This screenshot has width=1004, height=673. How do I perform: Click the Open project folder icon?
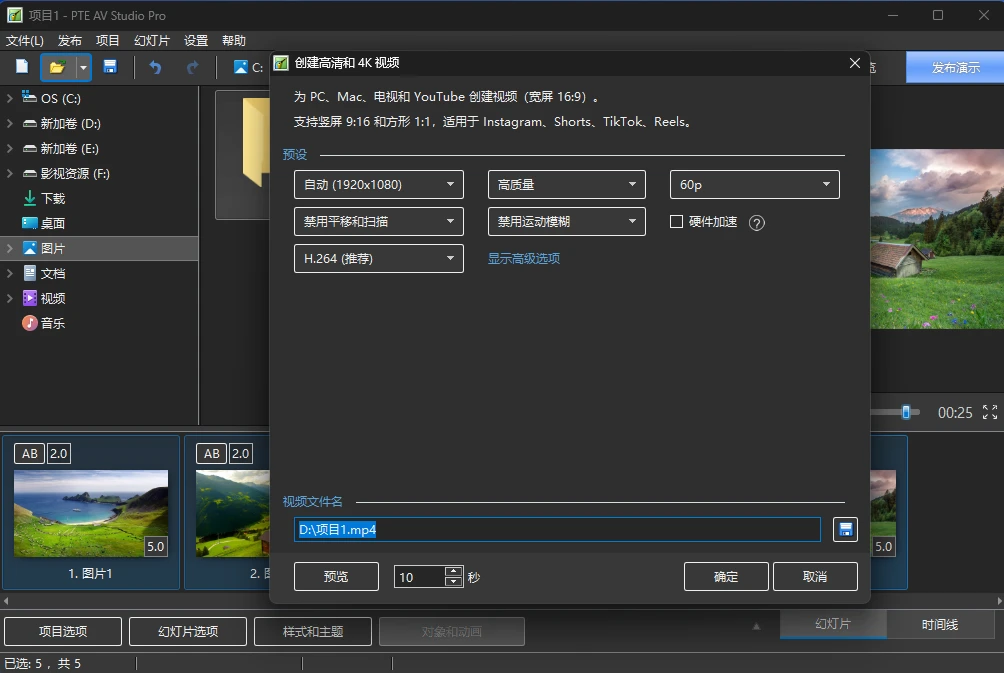58,67
